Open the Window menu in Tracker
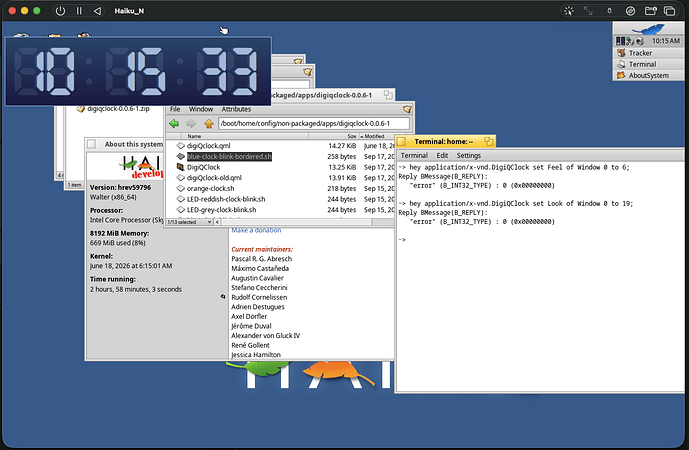689x450 pixels. (201, 109)
